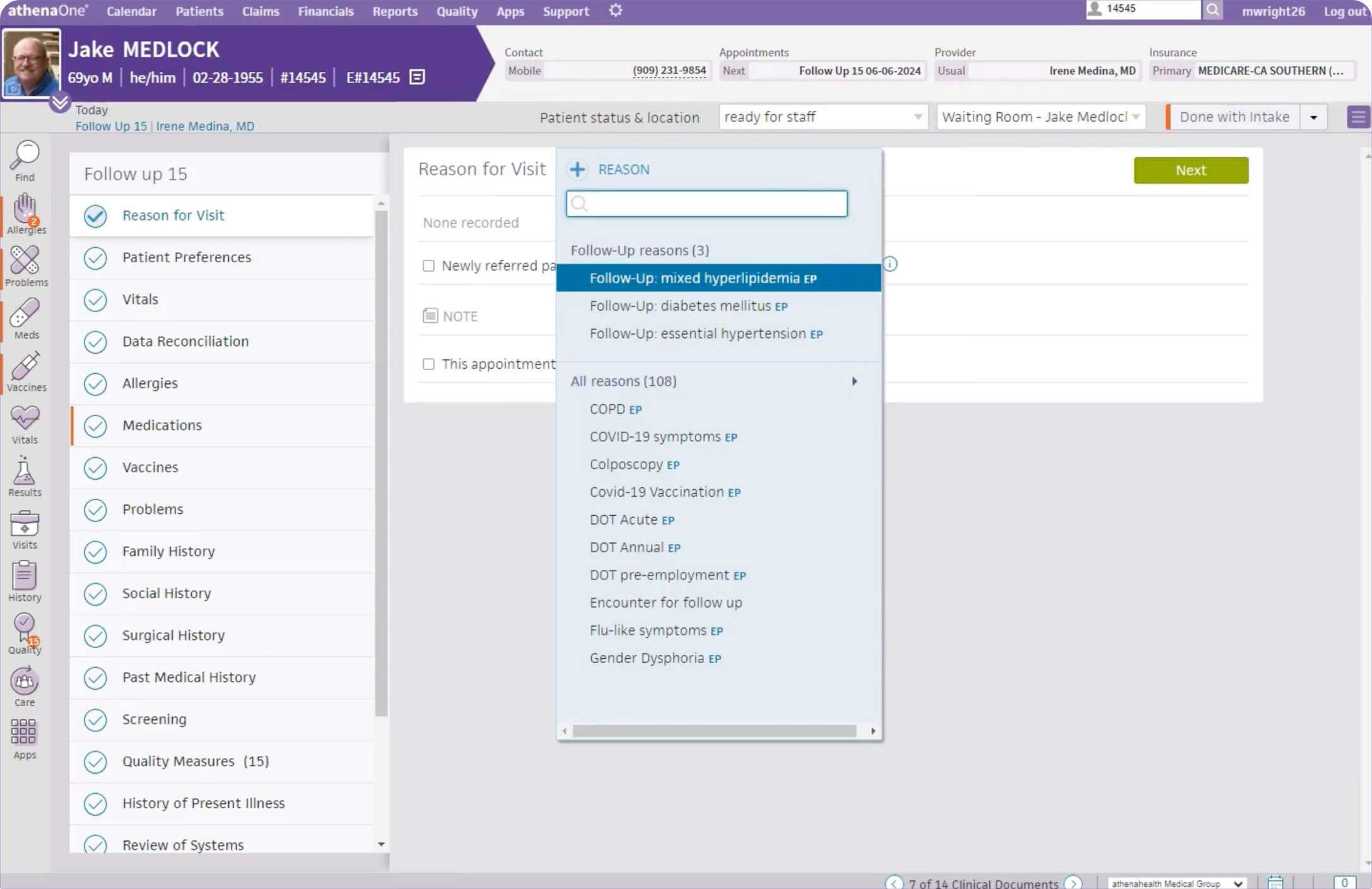The width and height of the screenshot is (1372, 889).
Task: Click Done with Intake
Action: [x=1233, y=117]
